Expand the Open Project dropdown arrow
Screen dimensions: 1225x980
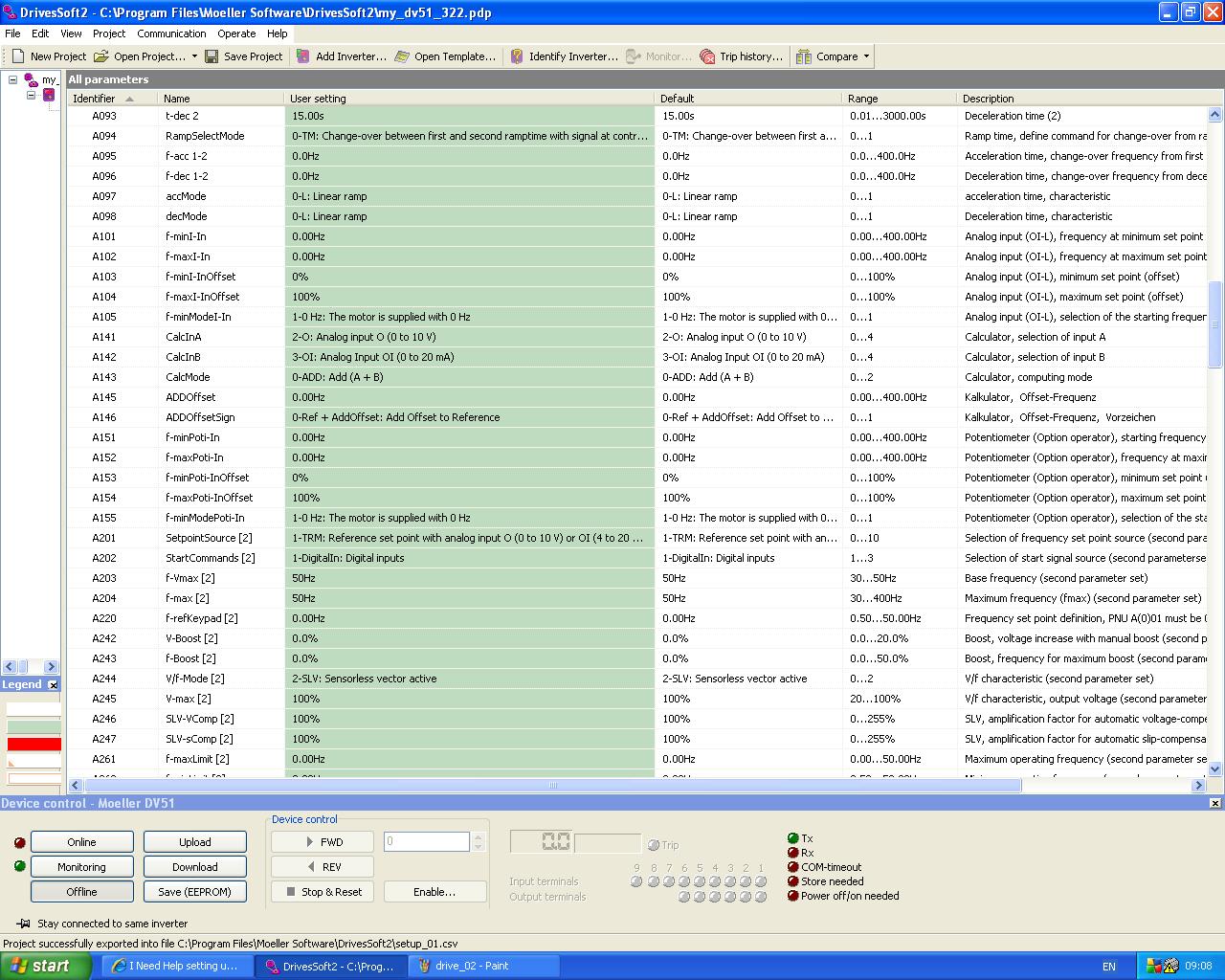tap(194, 56)
